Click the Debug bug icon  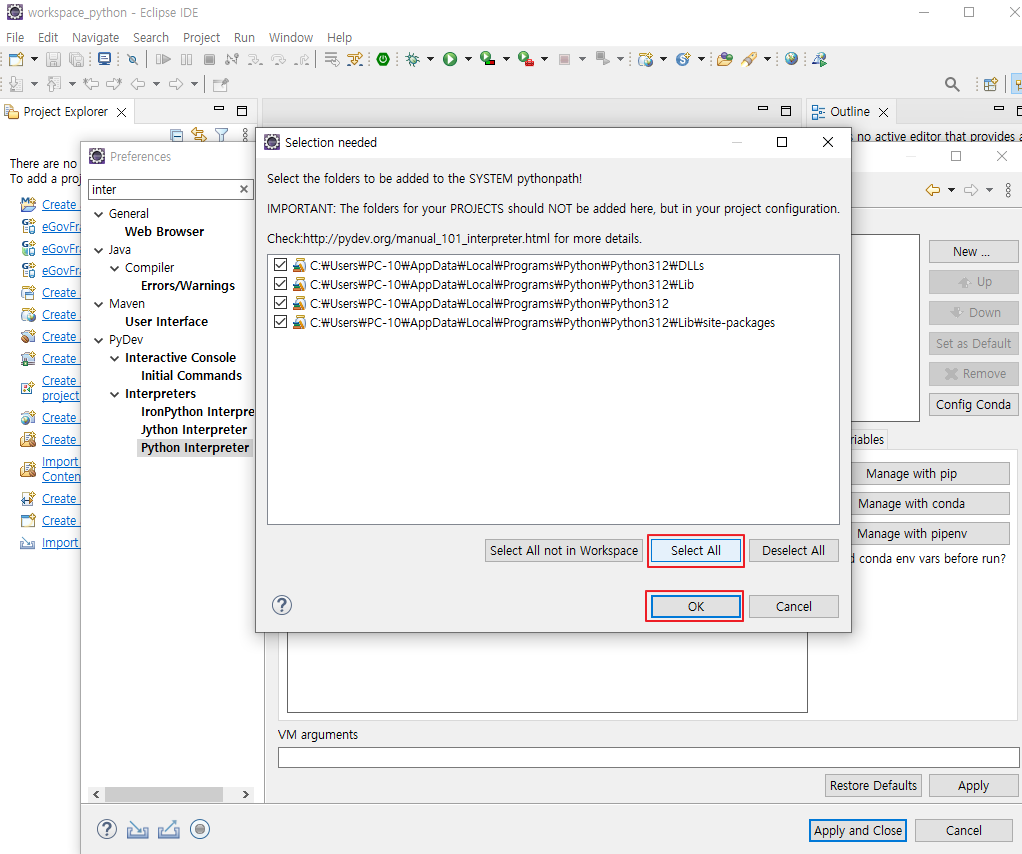pos(413,59)
